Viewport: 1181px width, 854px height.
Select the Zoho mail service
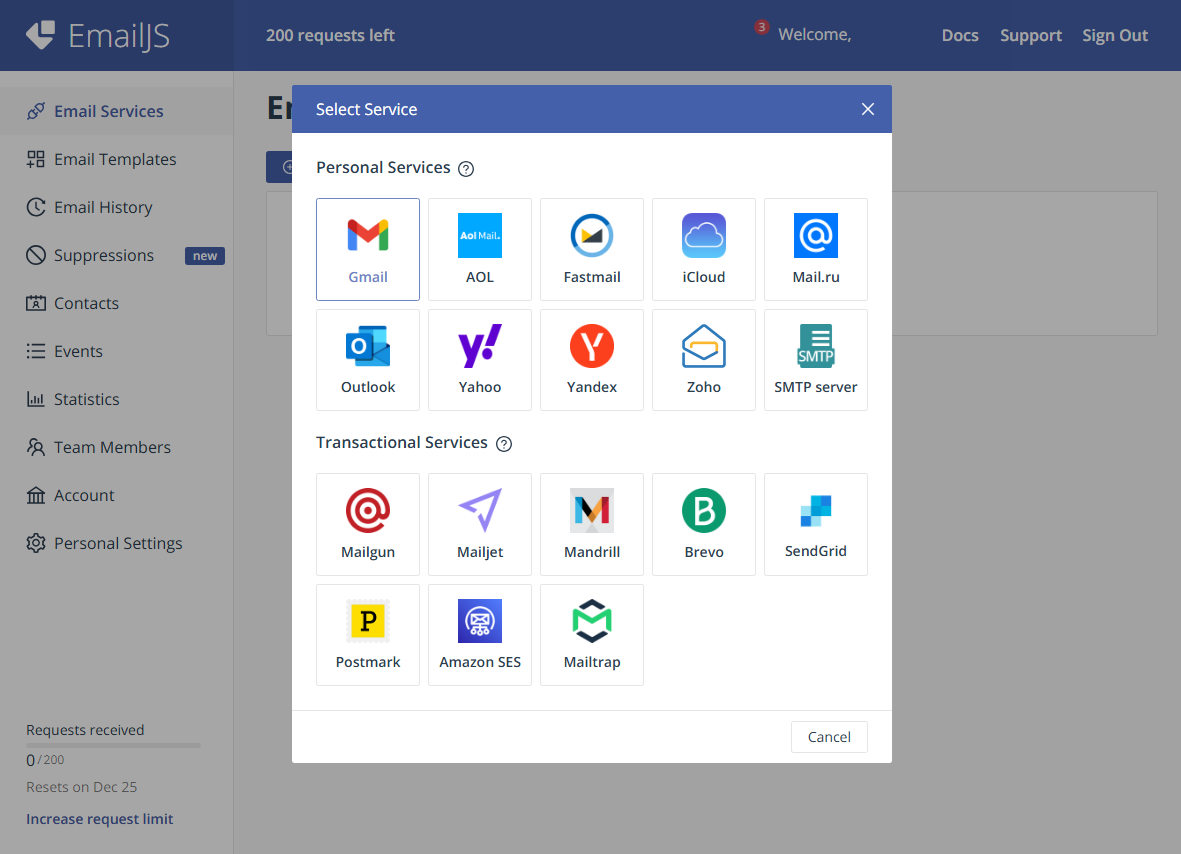[703, 360]
